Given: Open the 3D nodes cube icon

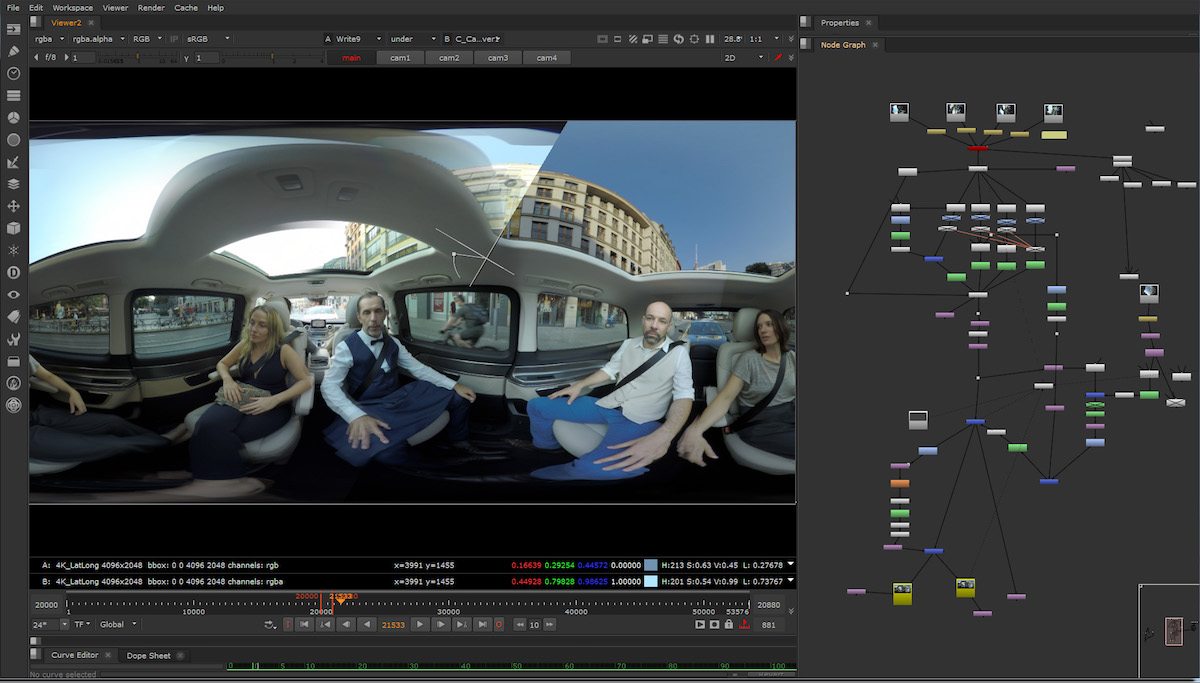Looking at the screenshot, I should (x=14, y=228).
